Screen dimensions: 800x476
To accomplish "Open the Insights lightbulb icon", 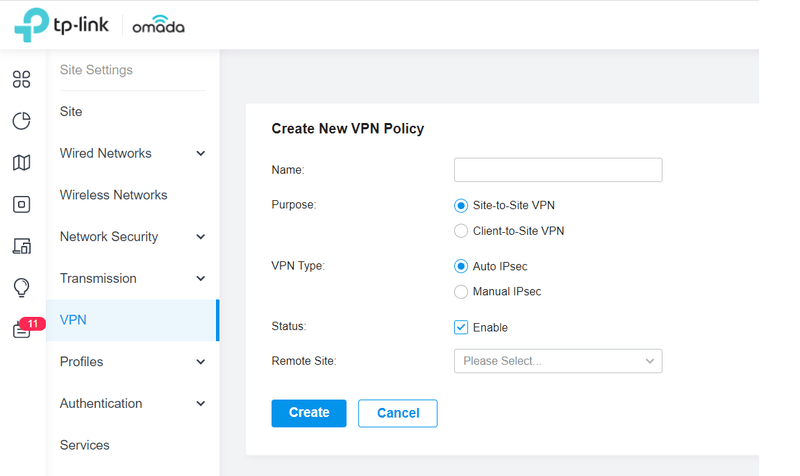I will point(21,288).
